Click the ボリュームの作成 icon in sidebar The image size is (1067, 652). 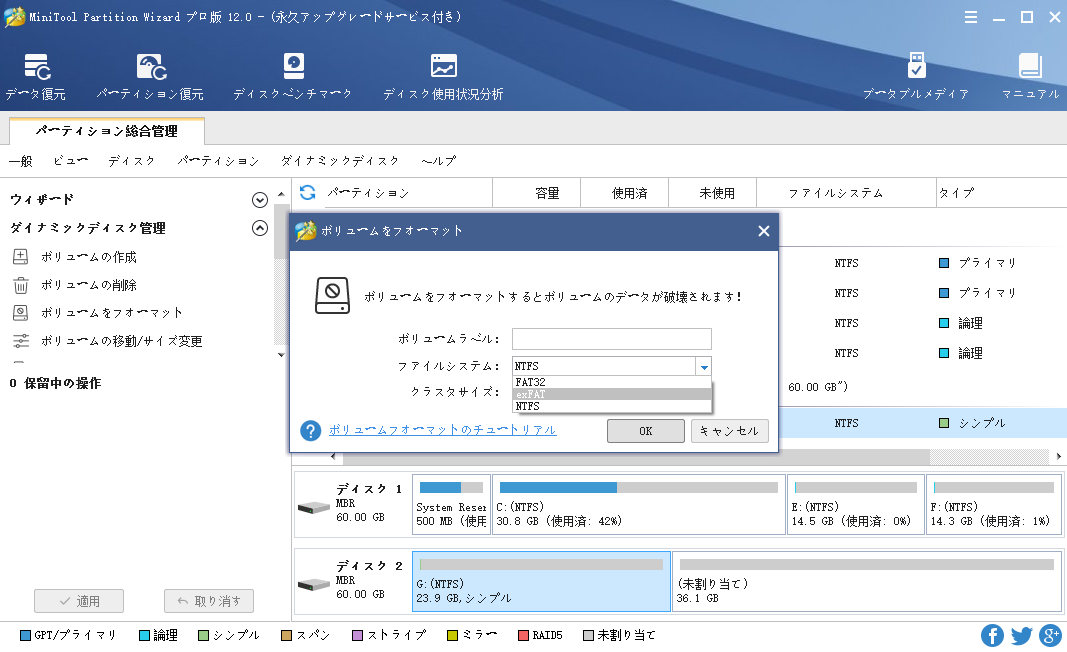(x=21, y=257)
